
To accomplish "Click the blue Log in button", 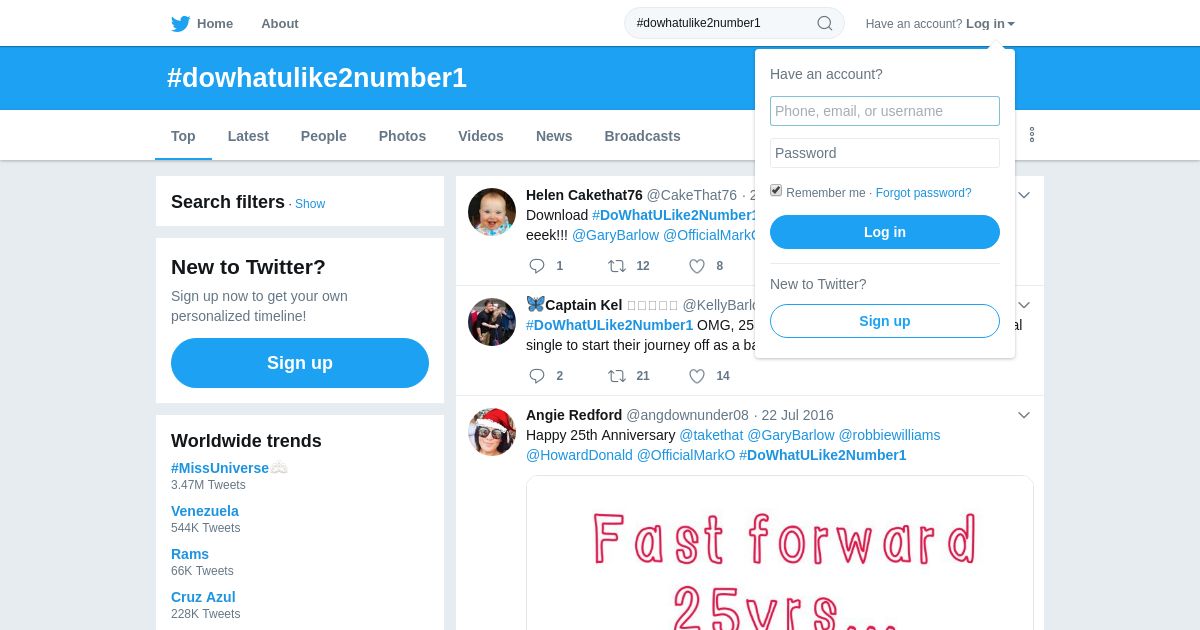I will point(885,232).
